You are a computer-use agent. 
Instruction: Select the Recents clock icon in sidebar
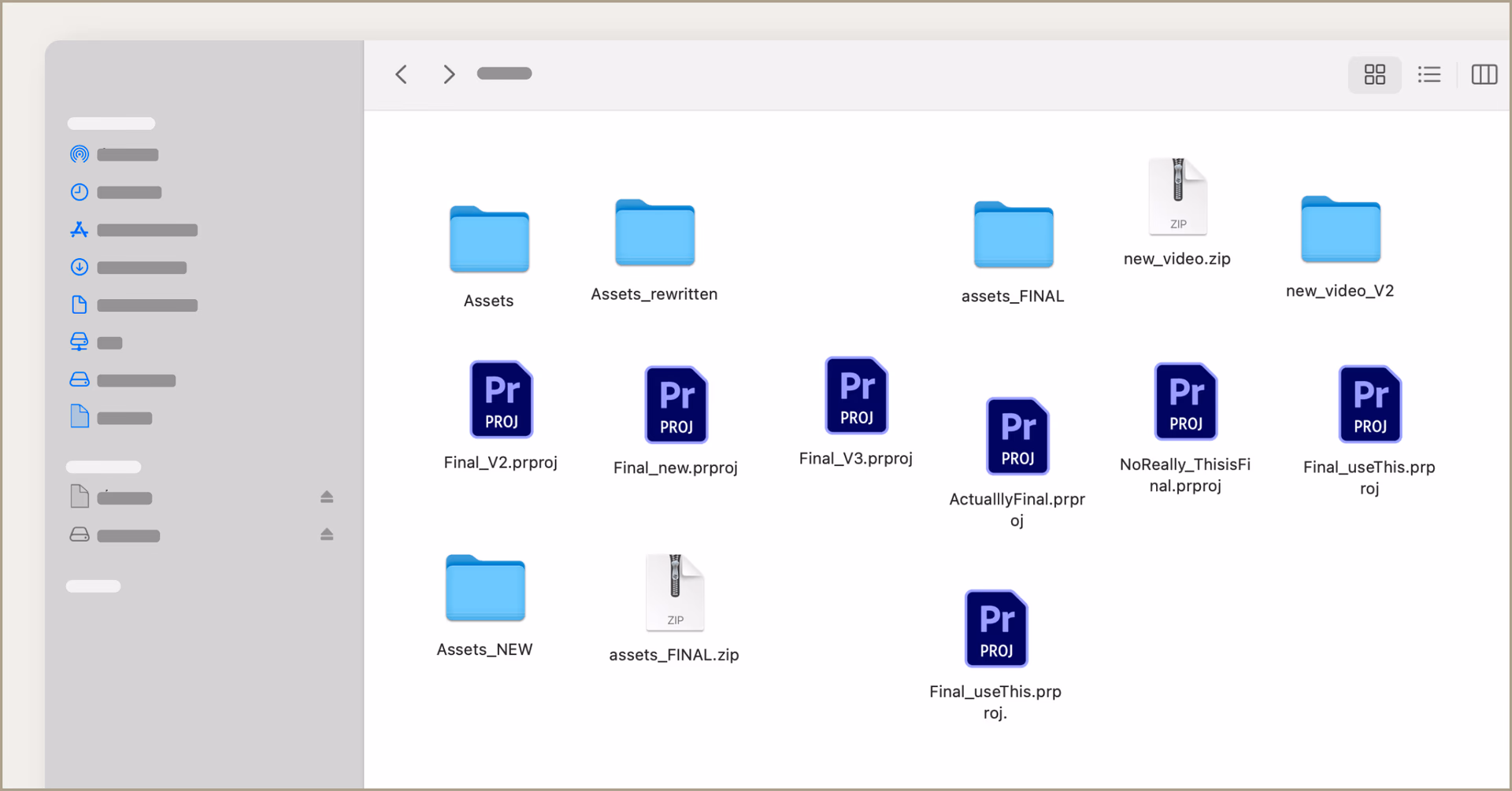[x=79, y=191]
